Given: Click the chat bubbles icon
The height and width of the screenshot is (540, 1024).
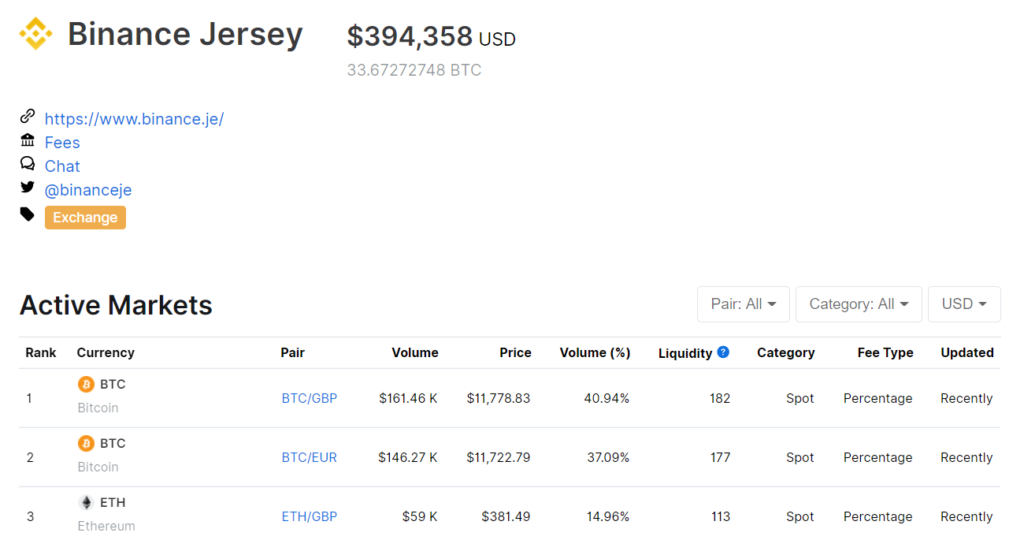Looking at the screenshot, I should click(x=28, y=164).
